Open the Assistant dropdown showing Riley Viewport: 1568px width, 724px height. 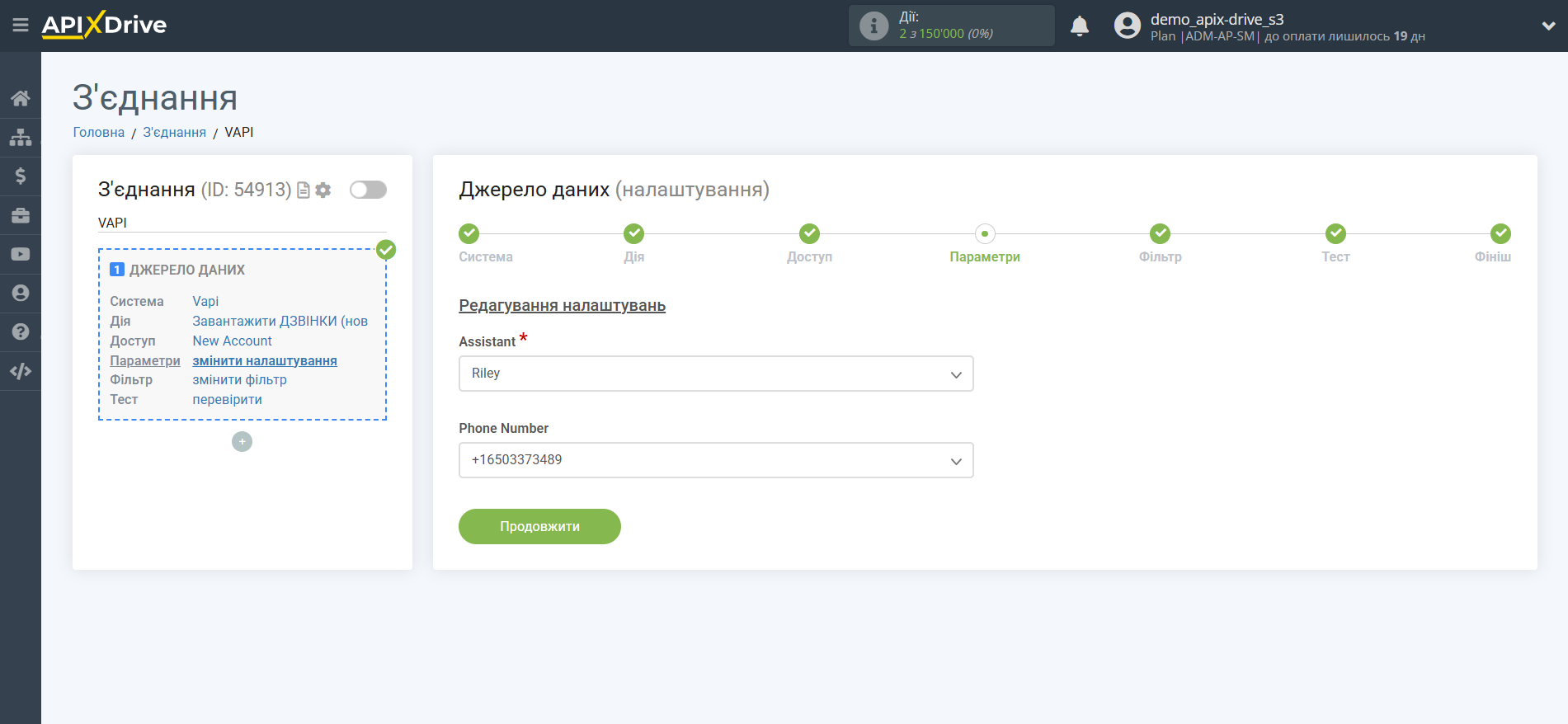coord(716,374)
